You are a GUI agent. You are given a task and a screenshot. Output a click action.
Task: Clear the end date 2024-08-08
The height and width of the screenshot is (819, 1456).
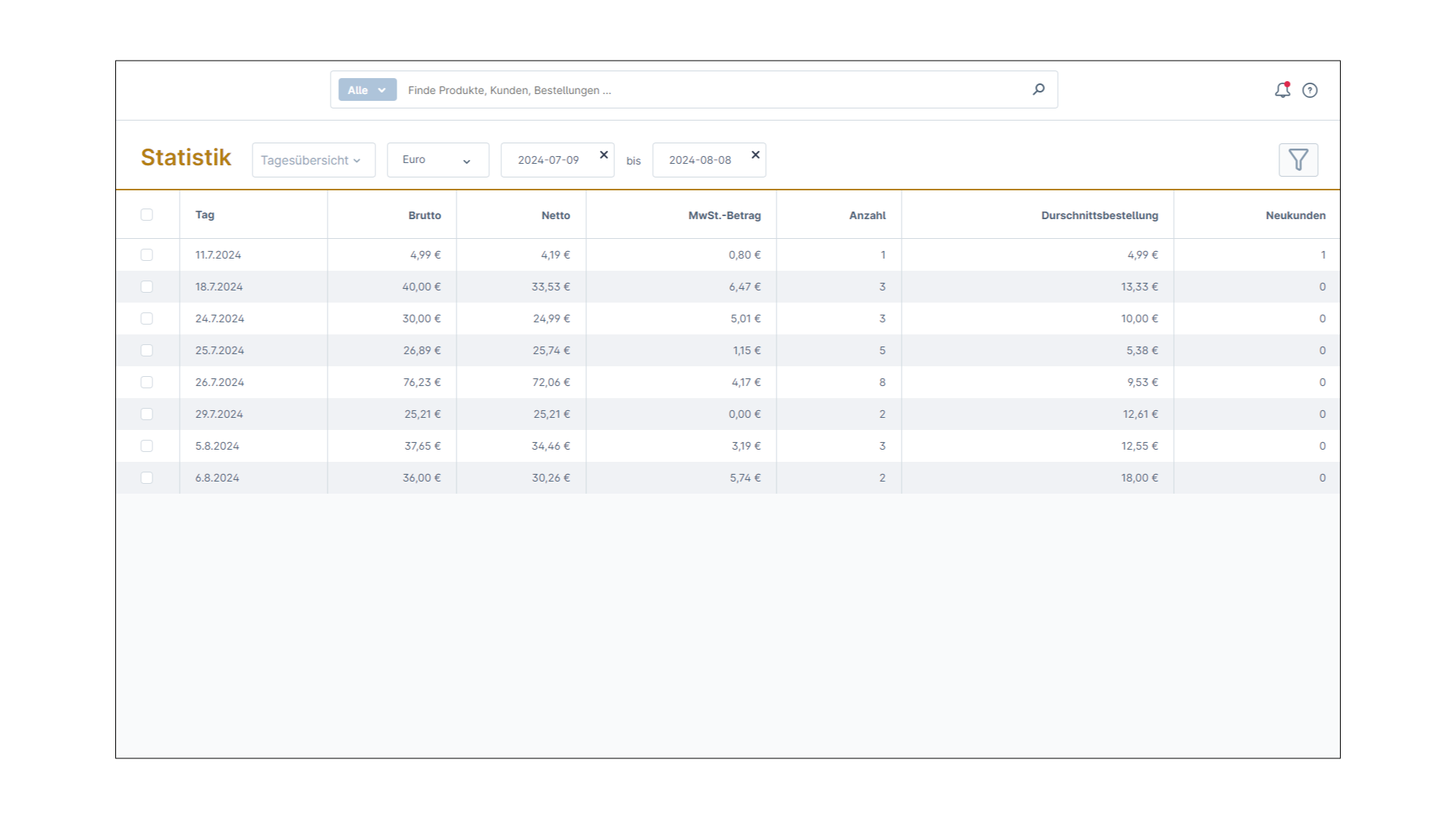[x=755, y=155]
